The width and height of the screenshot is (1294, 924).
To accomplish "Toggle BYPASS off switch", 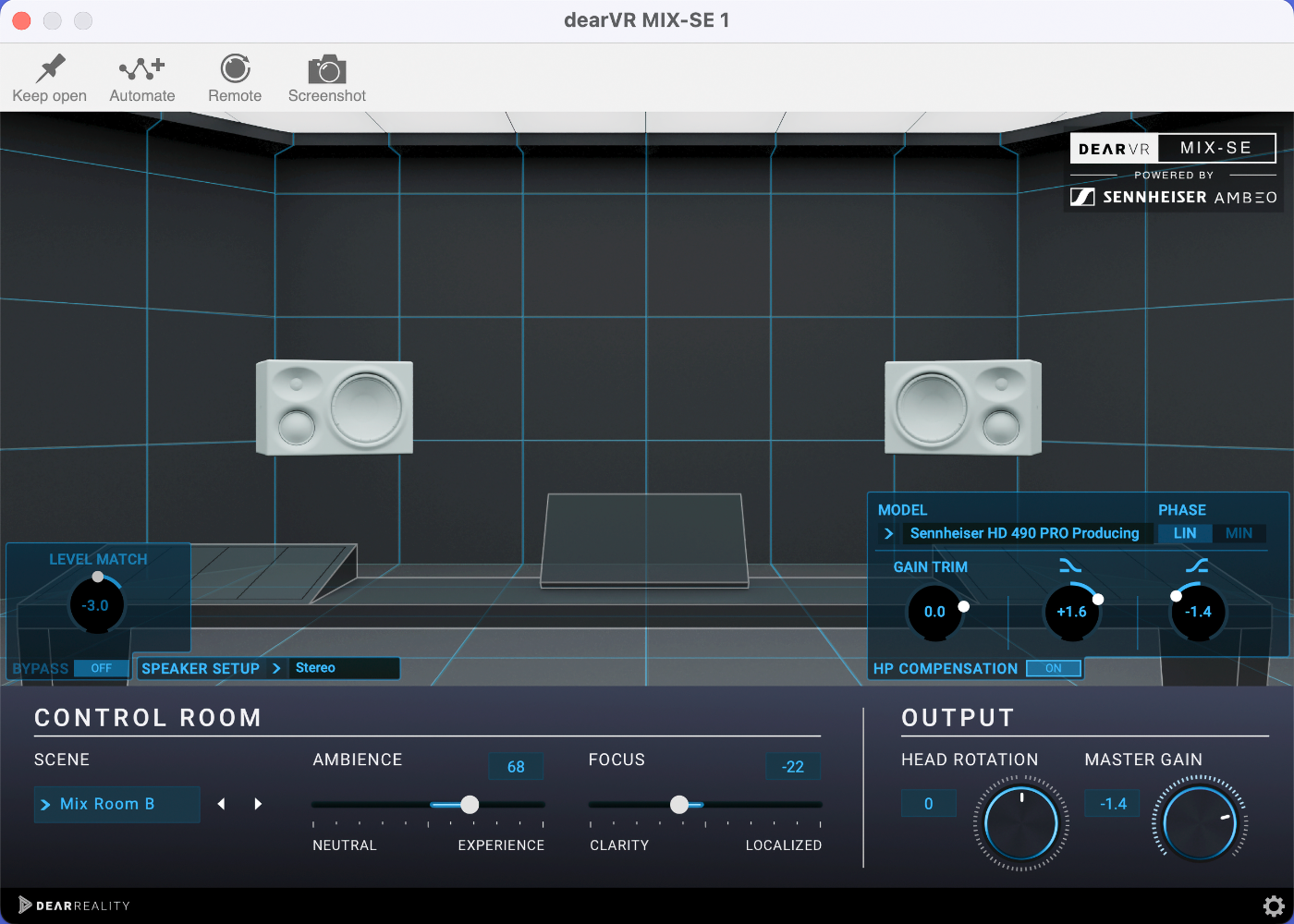I will tap(101, 668).
